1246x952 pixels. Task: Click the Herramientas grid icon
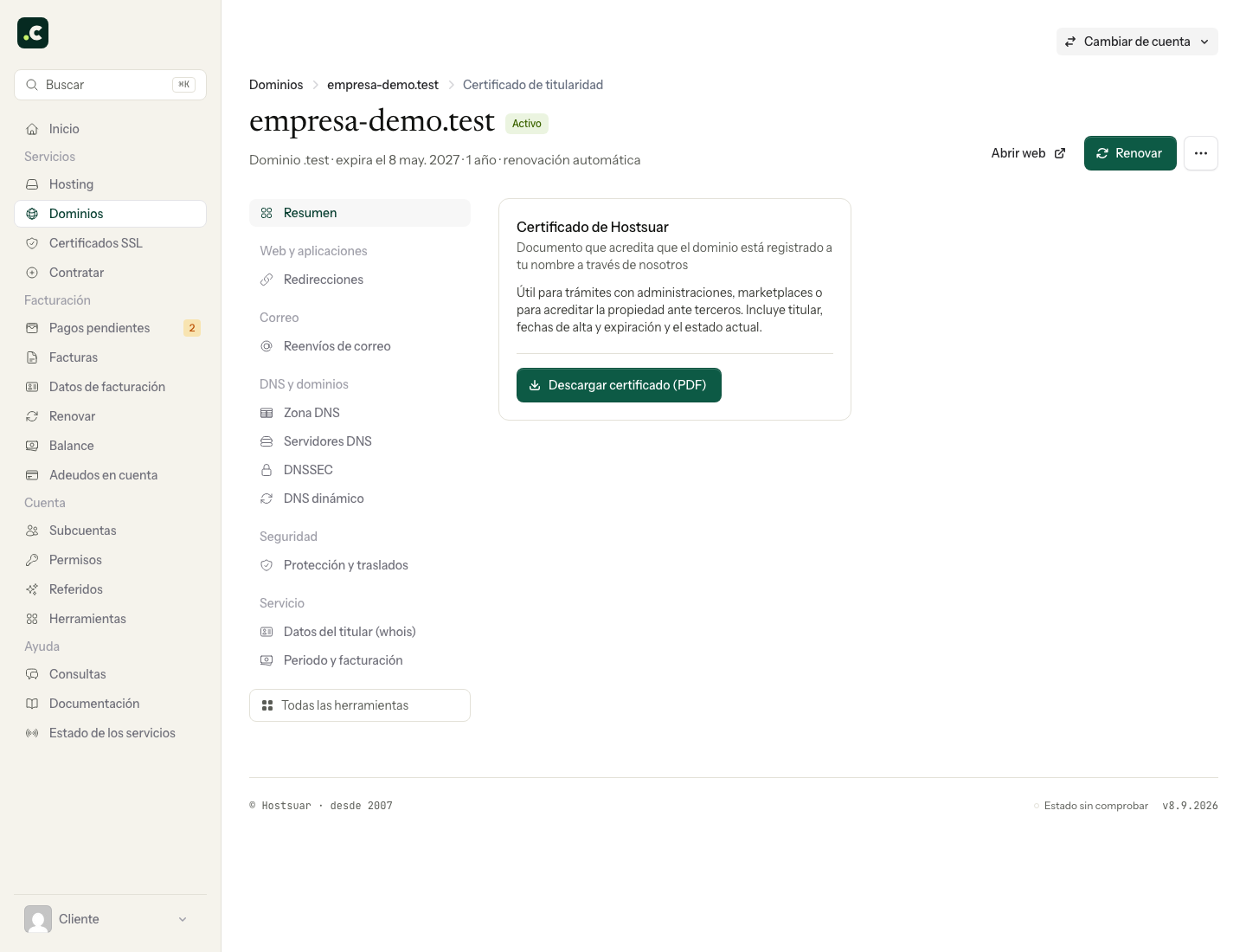tap(32, 619)
